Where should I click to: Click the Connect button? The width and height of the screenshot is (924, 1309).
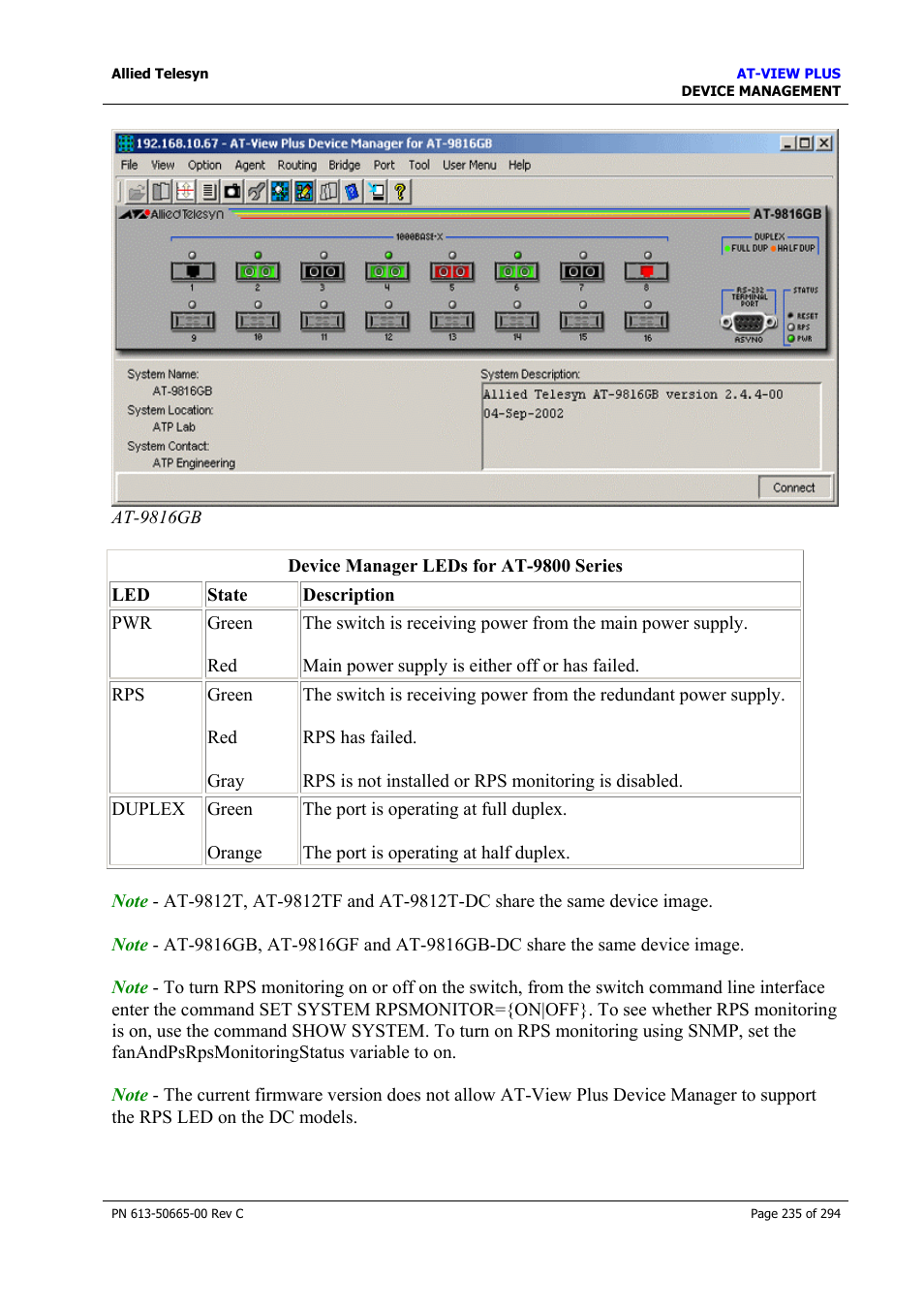(794, 487)
